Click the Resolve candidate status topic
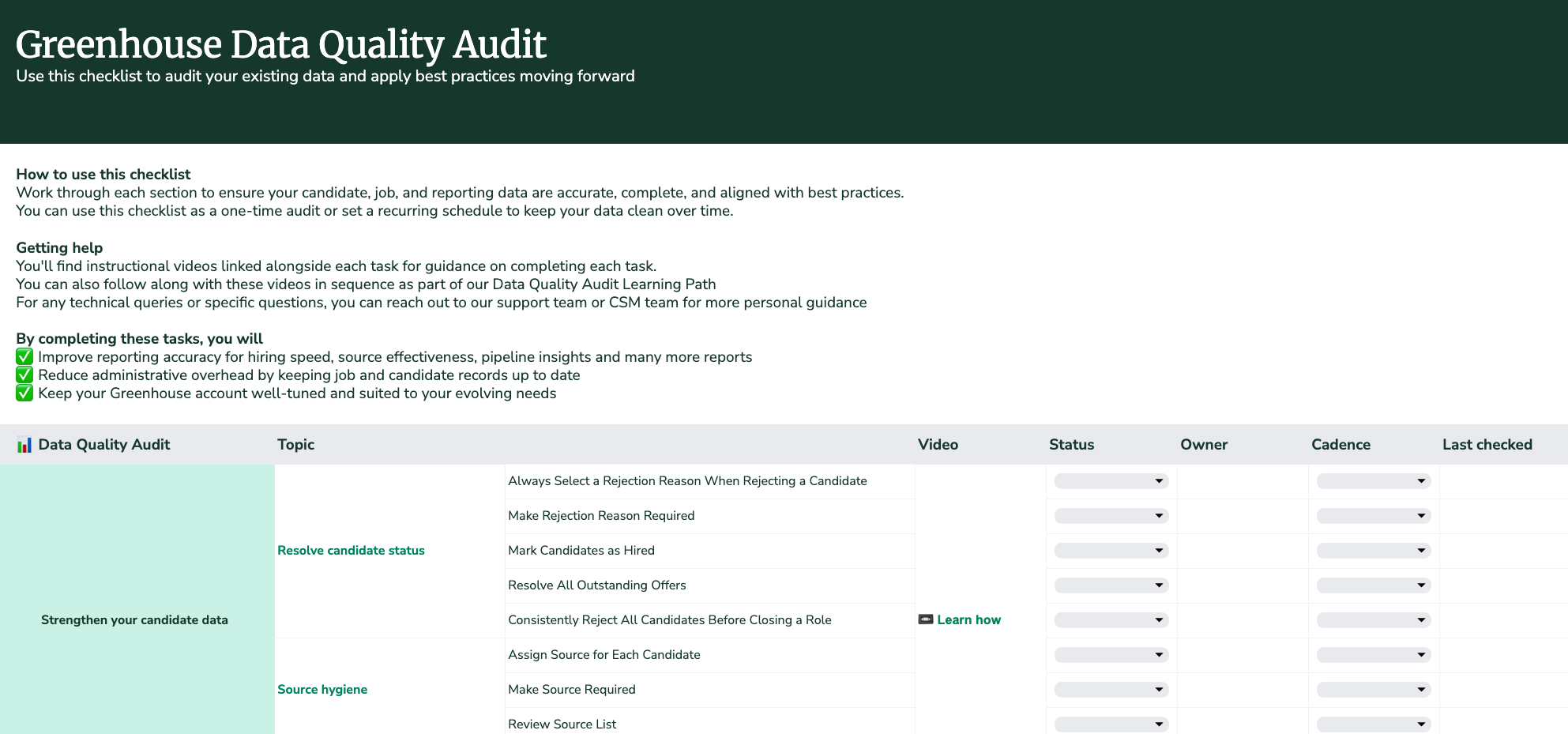The height and width of the screenshot is (734, 1568). point(351,551)
